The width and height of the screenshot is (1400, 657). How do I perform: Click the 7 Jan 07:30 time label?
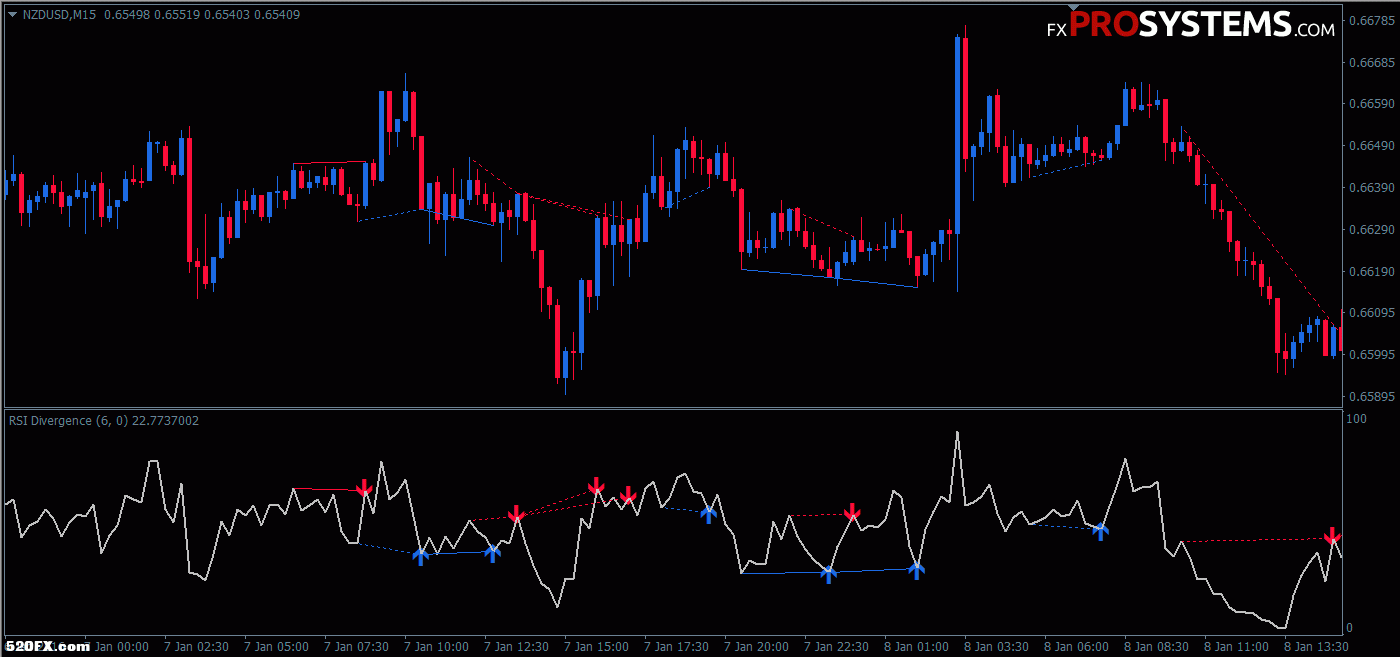click(x=355, y=646)
